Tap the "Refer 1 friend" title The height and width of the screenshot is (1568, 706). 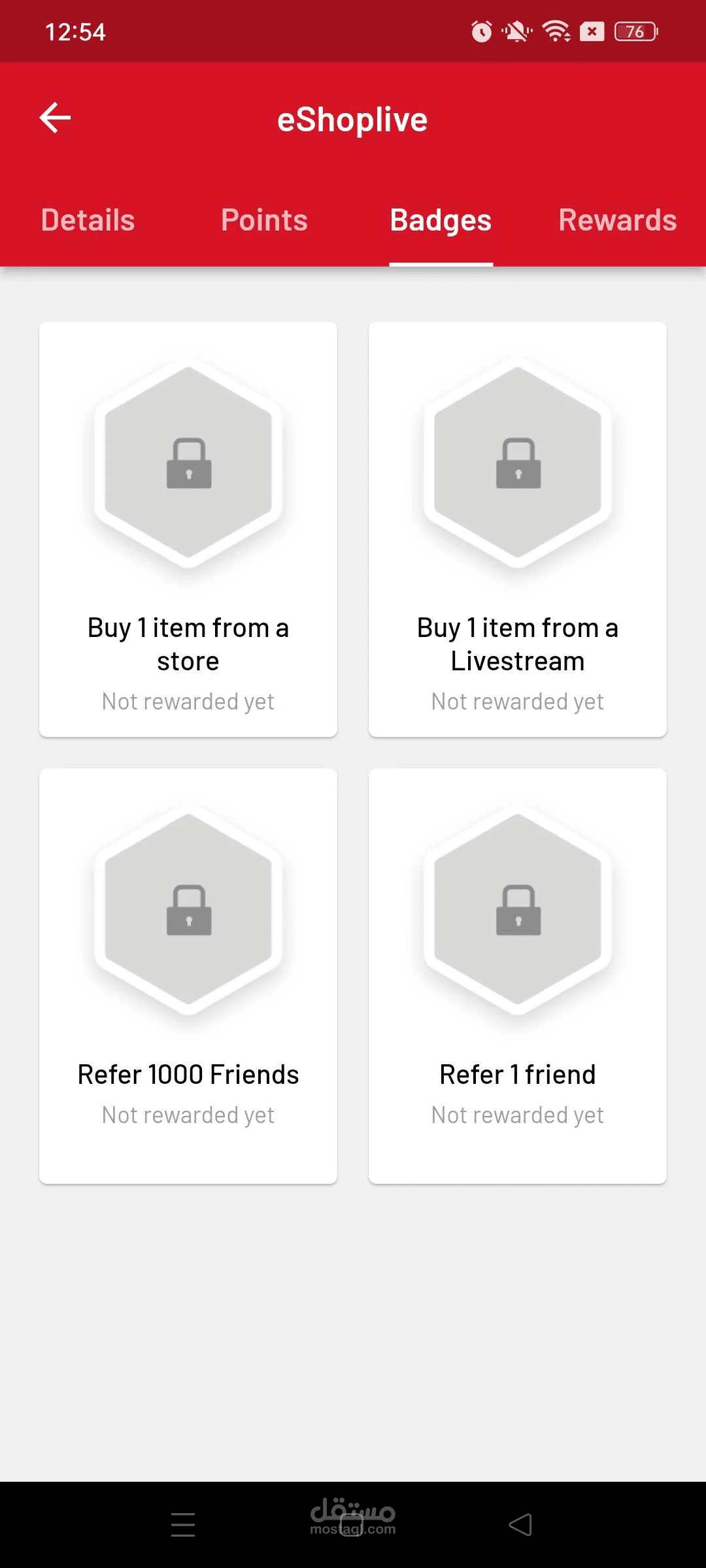click(x=518, y=1075)
